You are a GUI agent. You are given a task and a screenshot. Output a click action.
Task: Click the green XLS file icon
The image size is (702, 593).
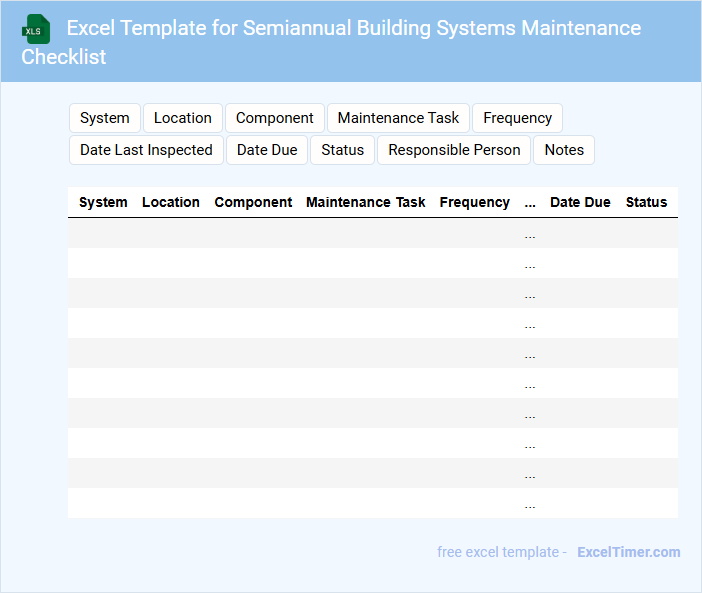tap(36, 29)
